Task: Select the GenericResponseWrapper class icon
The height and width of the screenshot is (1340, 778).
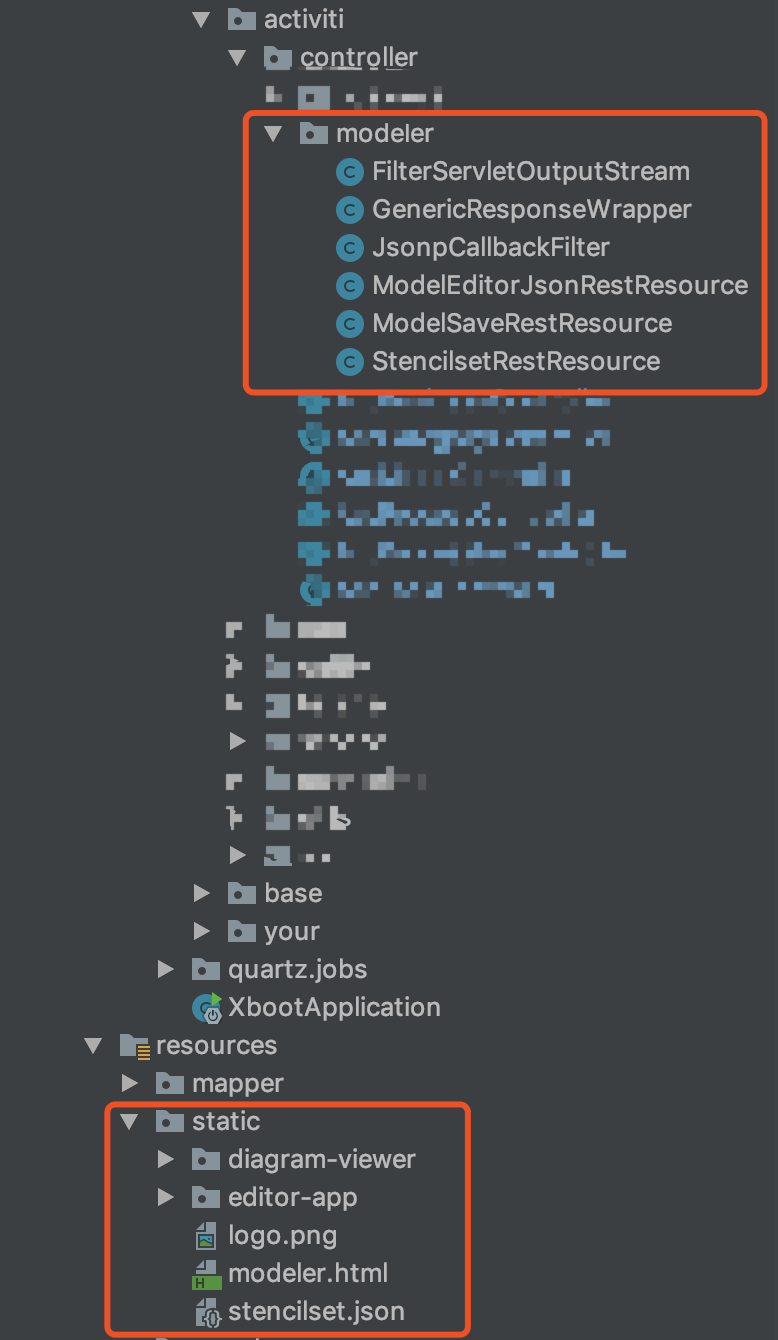Action: (348, 209)
